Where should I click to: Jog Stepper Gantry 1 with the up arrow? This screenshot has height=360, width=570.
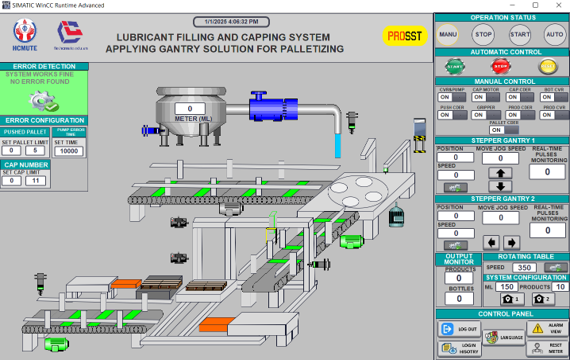coord(500,173)
